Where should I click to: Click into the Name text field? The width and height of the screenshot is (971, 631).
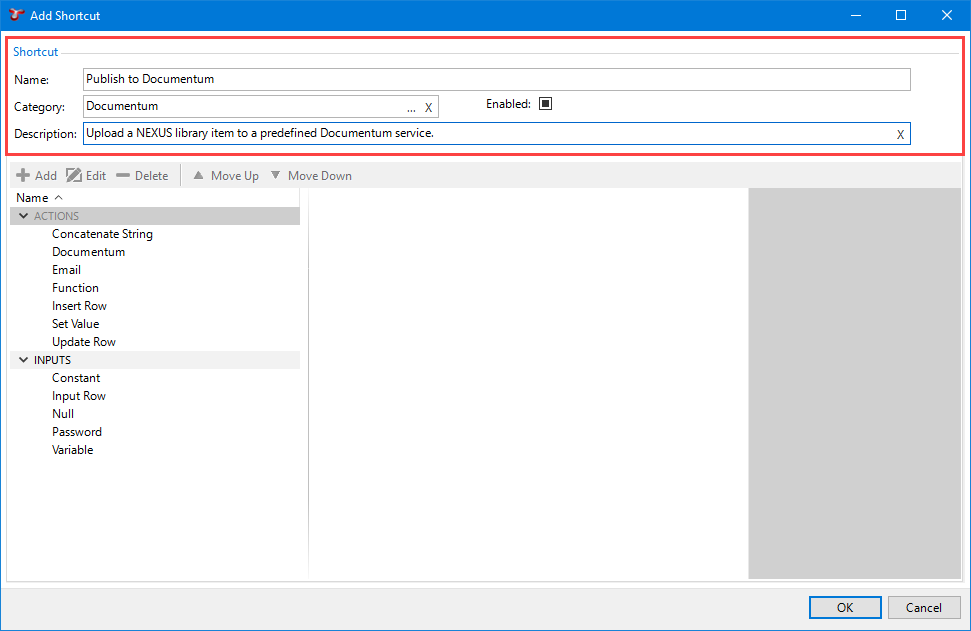pyautogui.click(x=496, y=79)
